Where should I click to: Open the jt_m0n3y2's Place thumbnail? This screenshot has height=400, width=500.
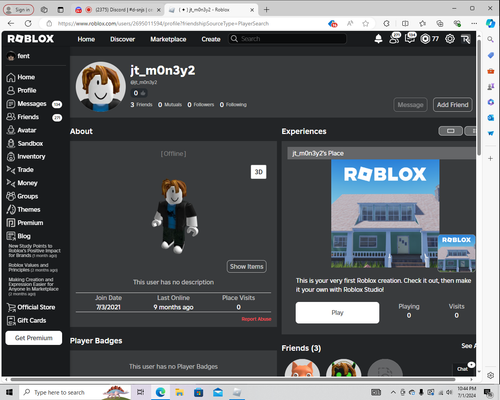385,214
